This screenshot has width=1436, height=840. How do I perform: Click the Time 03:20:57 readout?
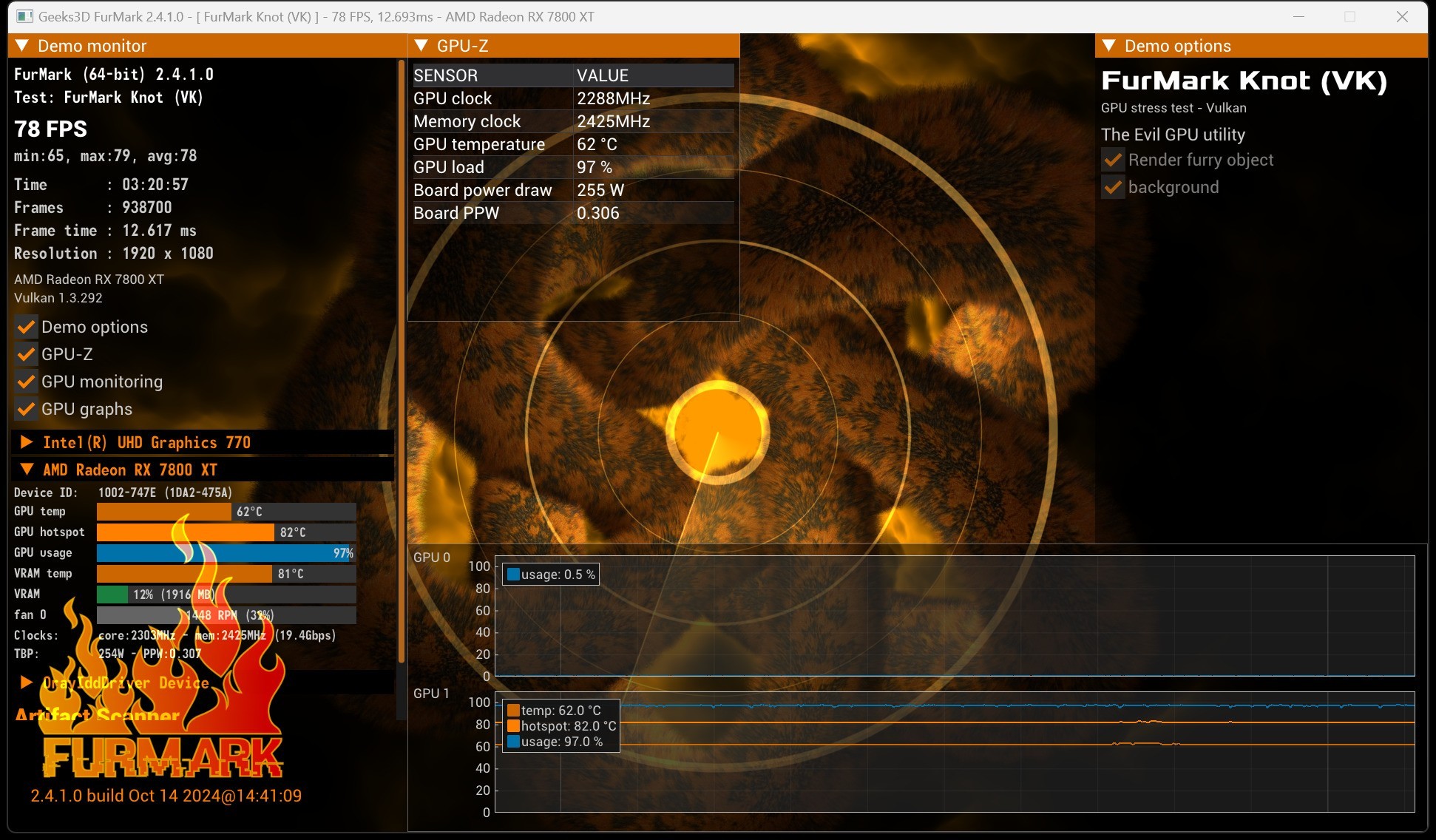click(101, 185)
